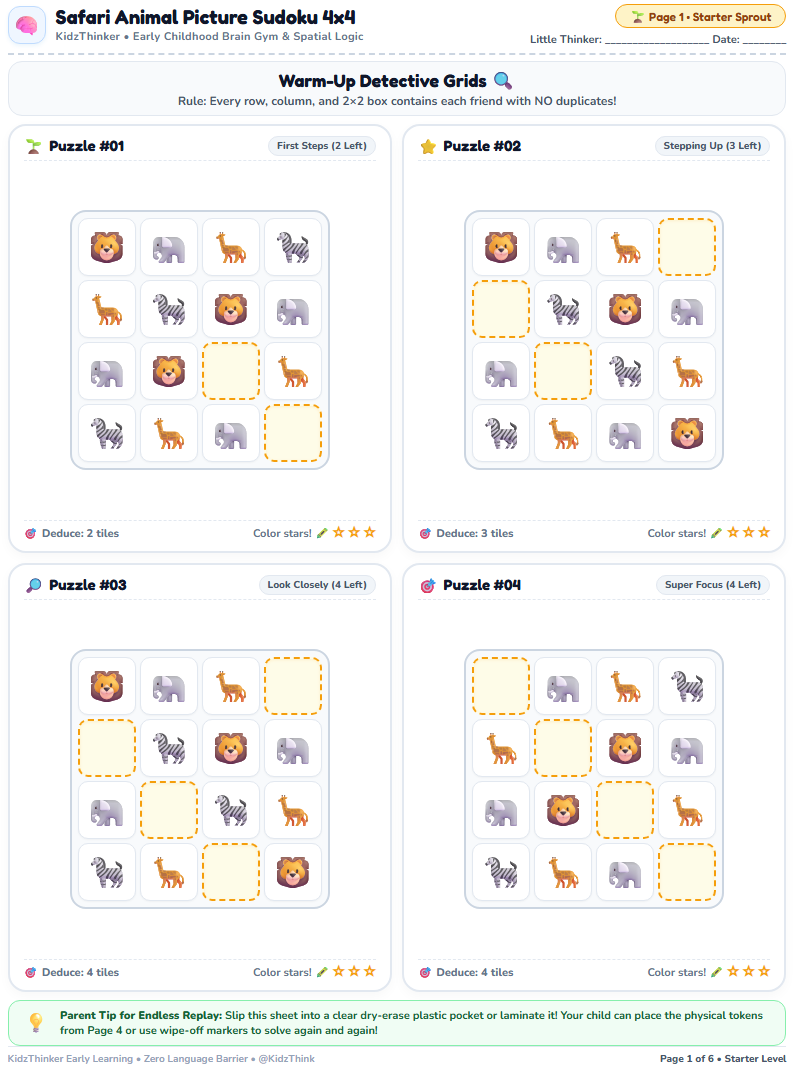Click the magnifier icon beside Puzzle #03

(x=33, y=585)
